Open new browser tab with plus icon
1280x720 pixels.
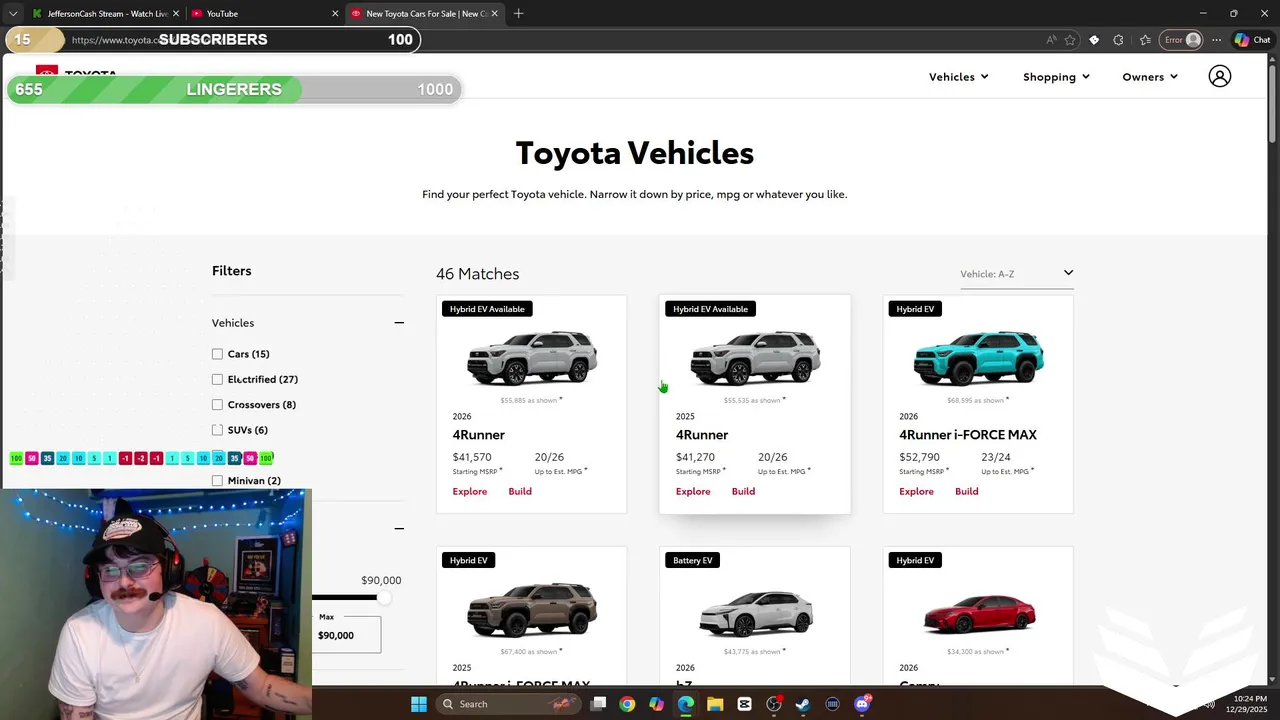click(x=518, y=13)
